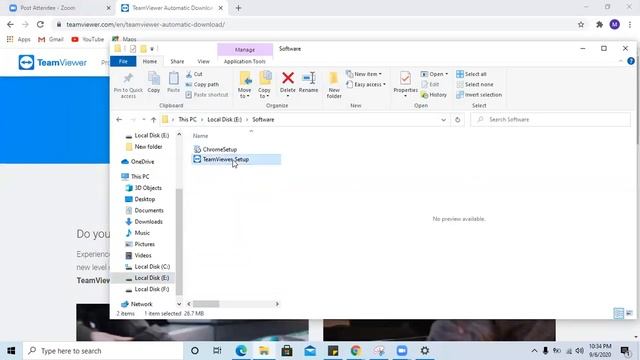Open Microsoft Edge from taskbar
The width and height of the screenshot is (640, 360).
coord(241,351)
